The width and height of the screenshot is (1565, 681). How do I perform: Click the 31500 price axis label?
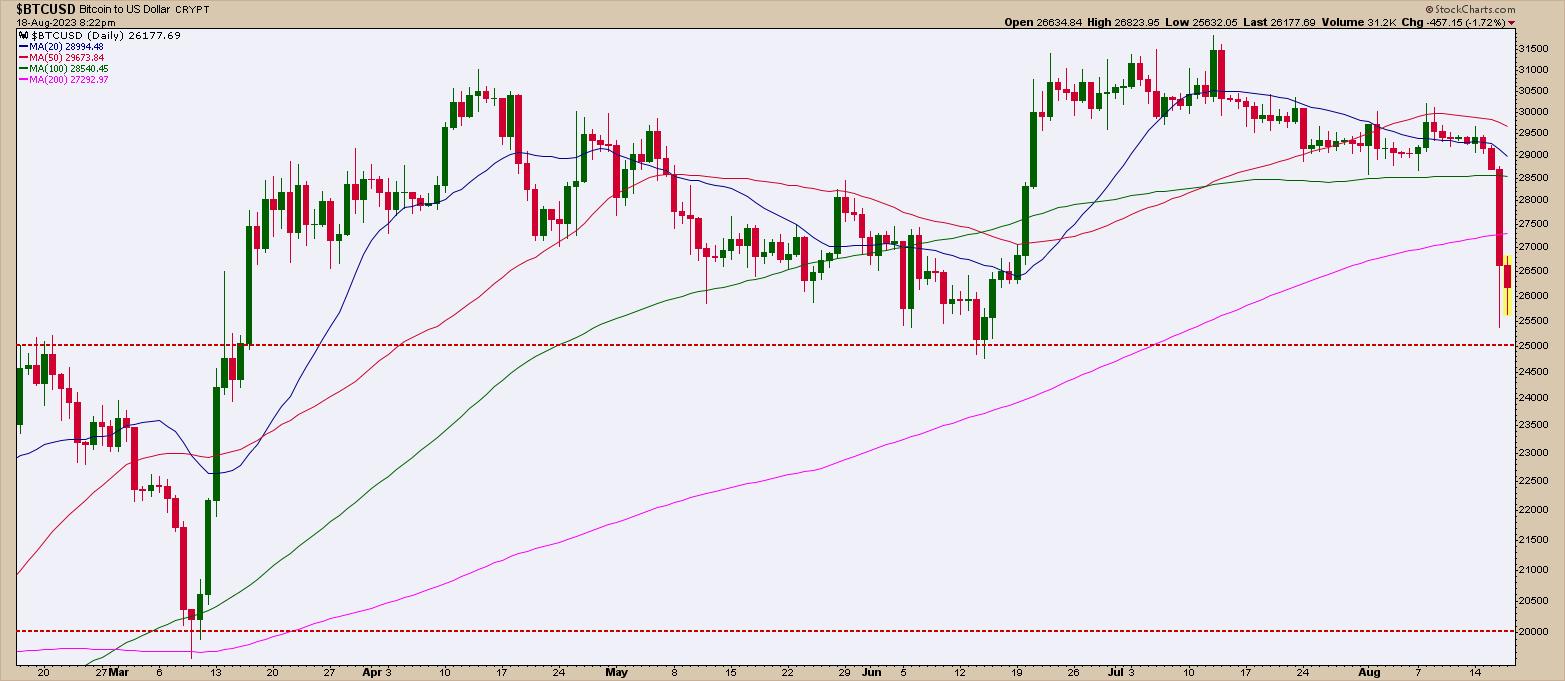point(1538,48)
